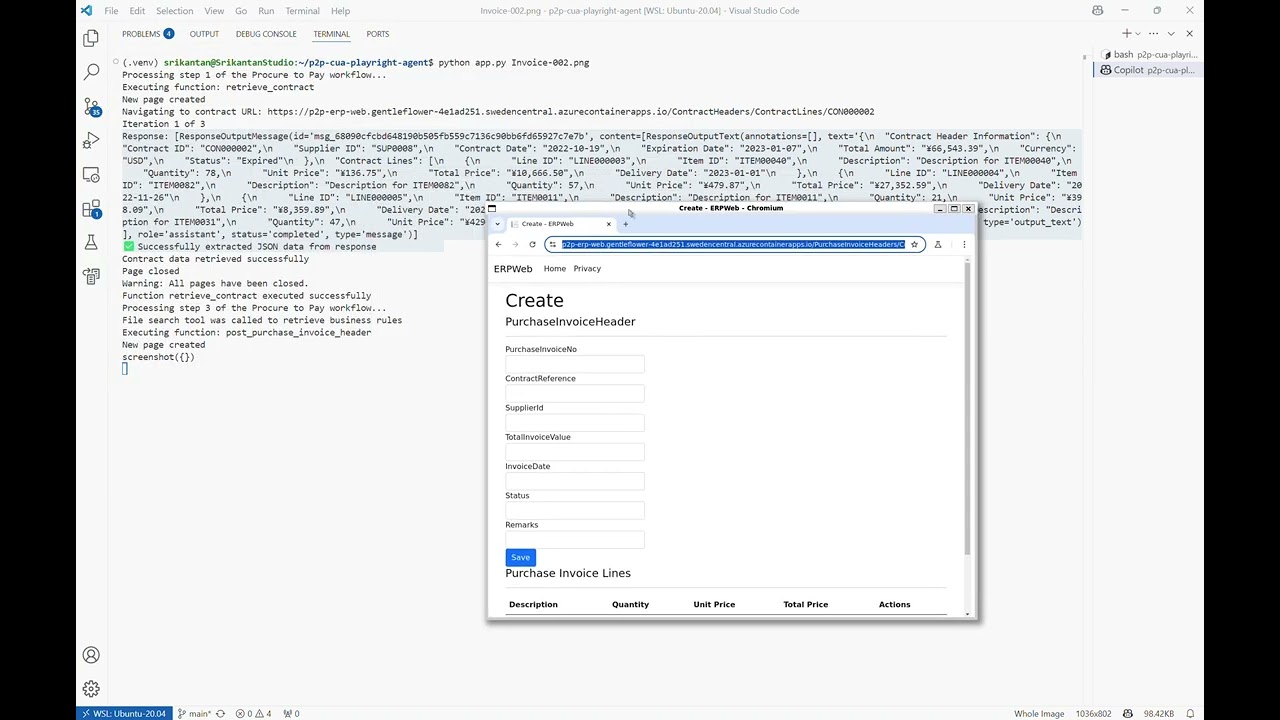Switch to the DEBUG CONSOLE tab
Image resolution: width=1280 pixels, height=720 pixels.
(265, 33)
